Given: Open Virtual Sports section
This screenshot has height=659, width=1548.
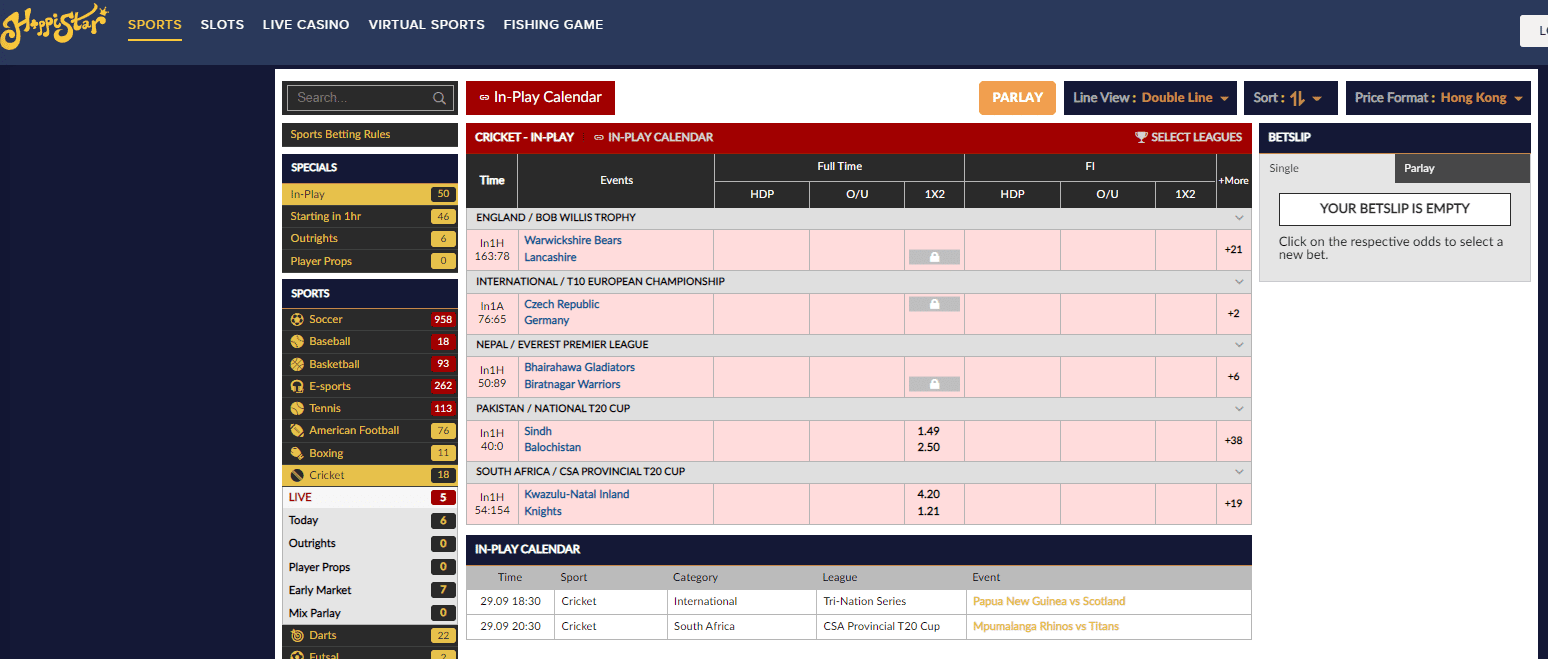Looking at the screenshot, I should (426, 25).
